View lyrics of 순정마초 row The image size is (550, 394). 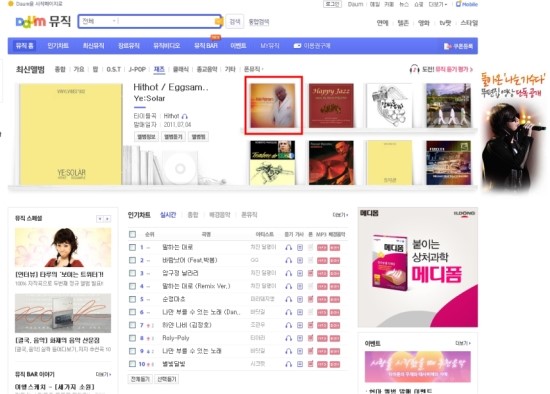click(300, 299)
